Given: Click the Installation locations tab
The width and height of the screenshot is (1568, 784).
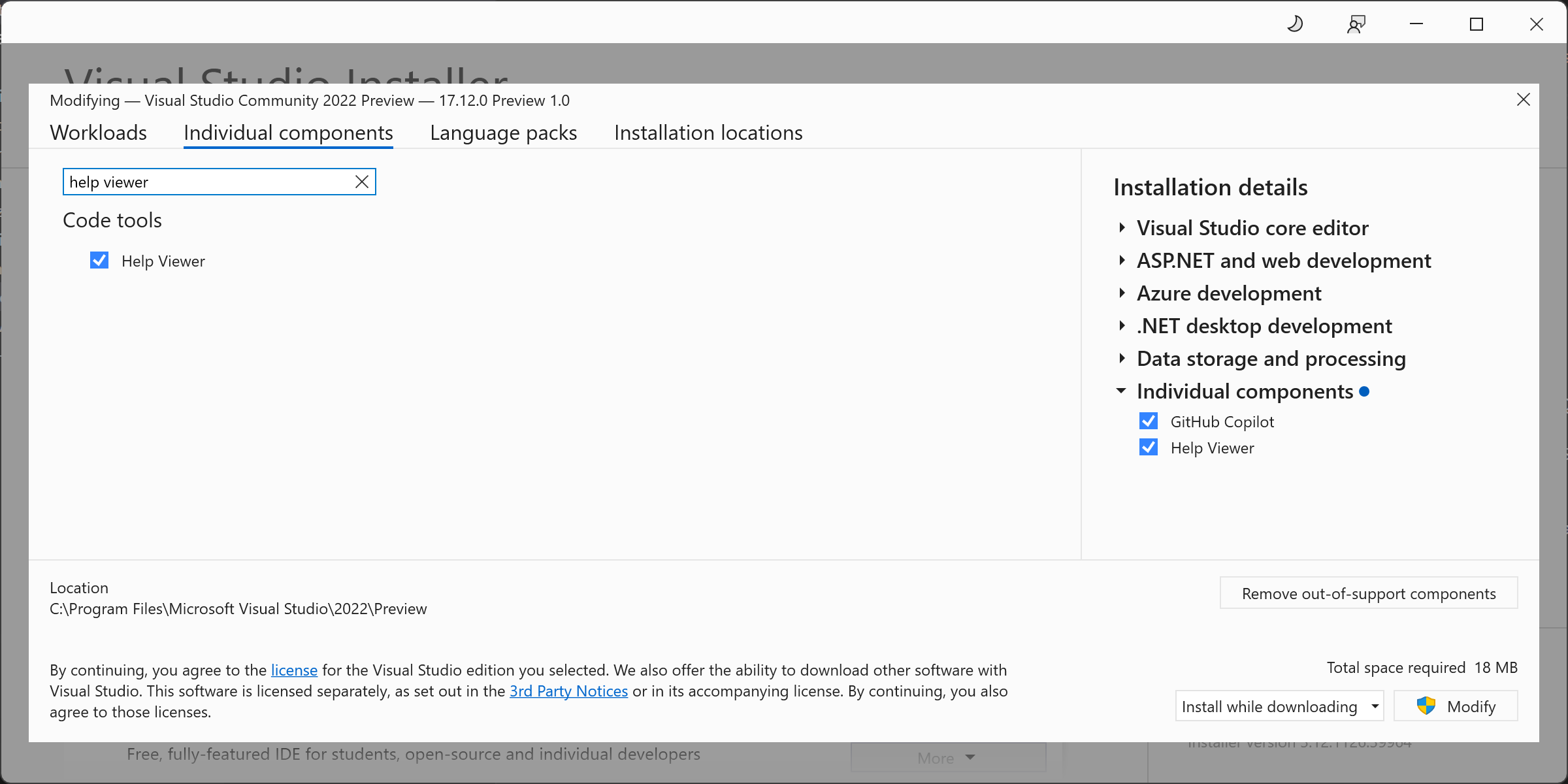Looking at the screenshot, I should tap(708, 131).
